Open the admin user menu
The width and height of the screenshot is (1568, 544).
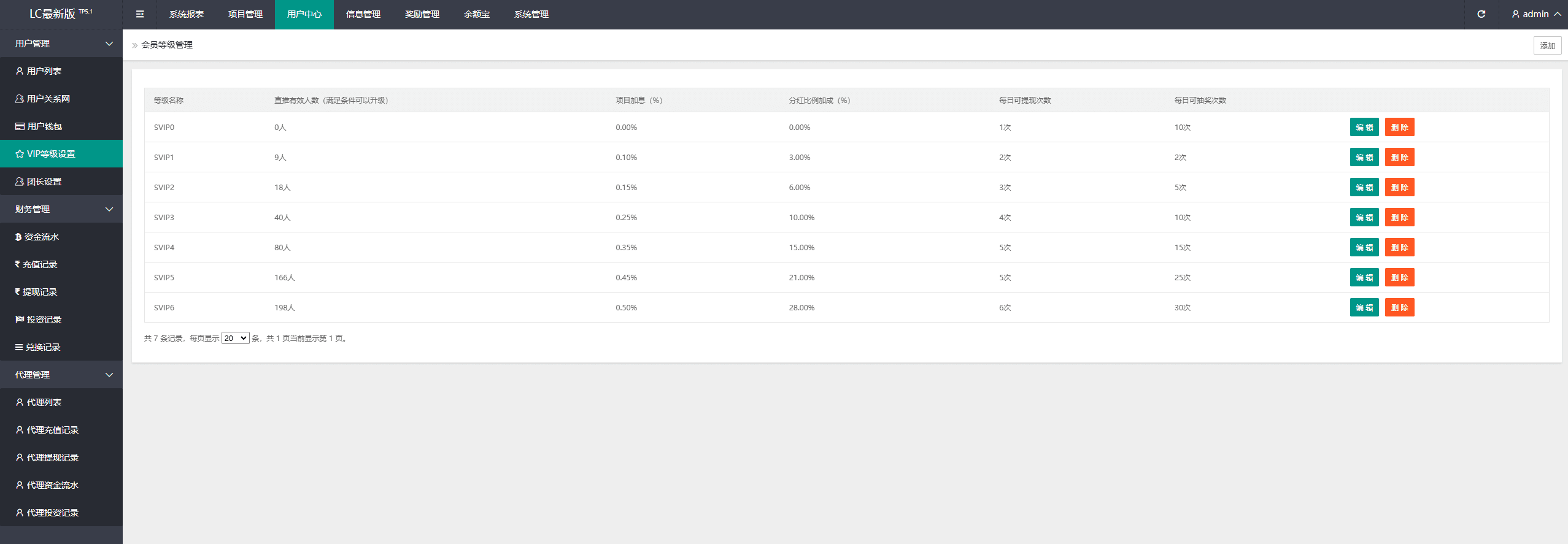(1536, 14)
